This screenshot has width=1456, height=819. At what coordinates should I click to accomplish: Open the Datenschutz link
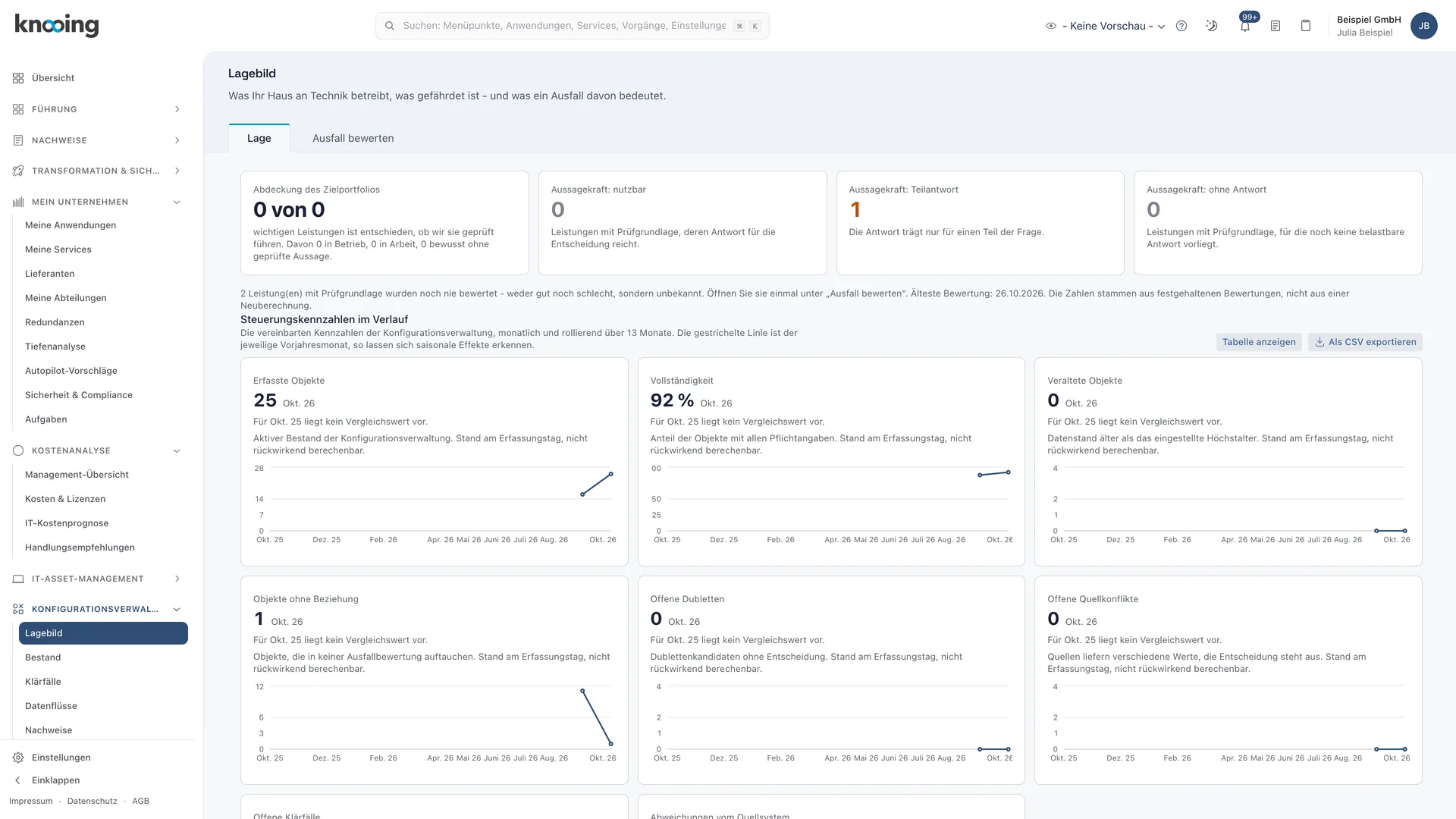[x=93, y=801]
